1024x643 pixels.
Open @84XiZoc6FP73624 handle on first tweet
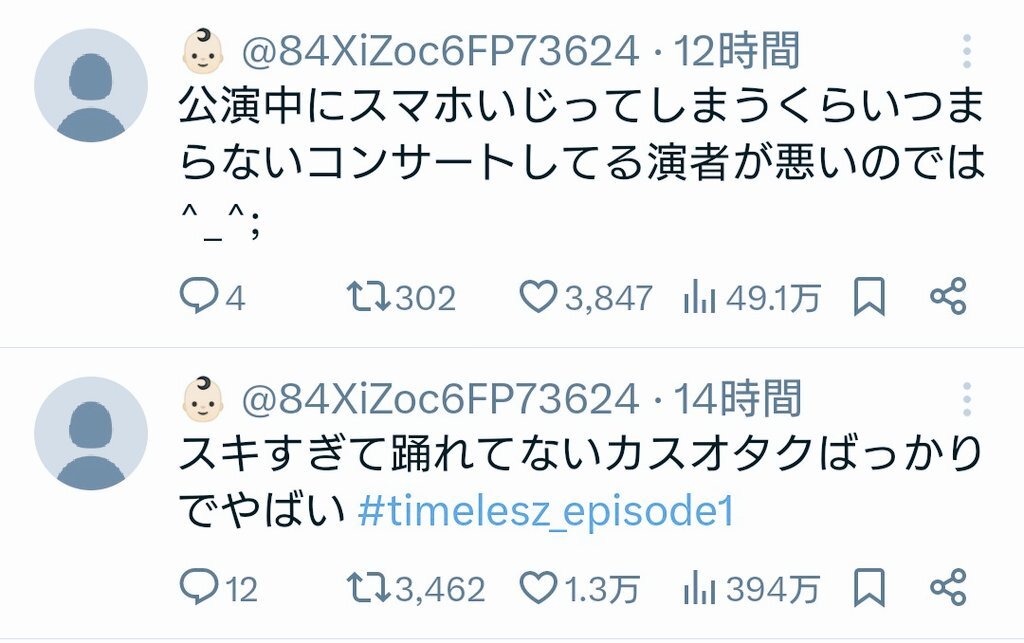440,52
